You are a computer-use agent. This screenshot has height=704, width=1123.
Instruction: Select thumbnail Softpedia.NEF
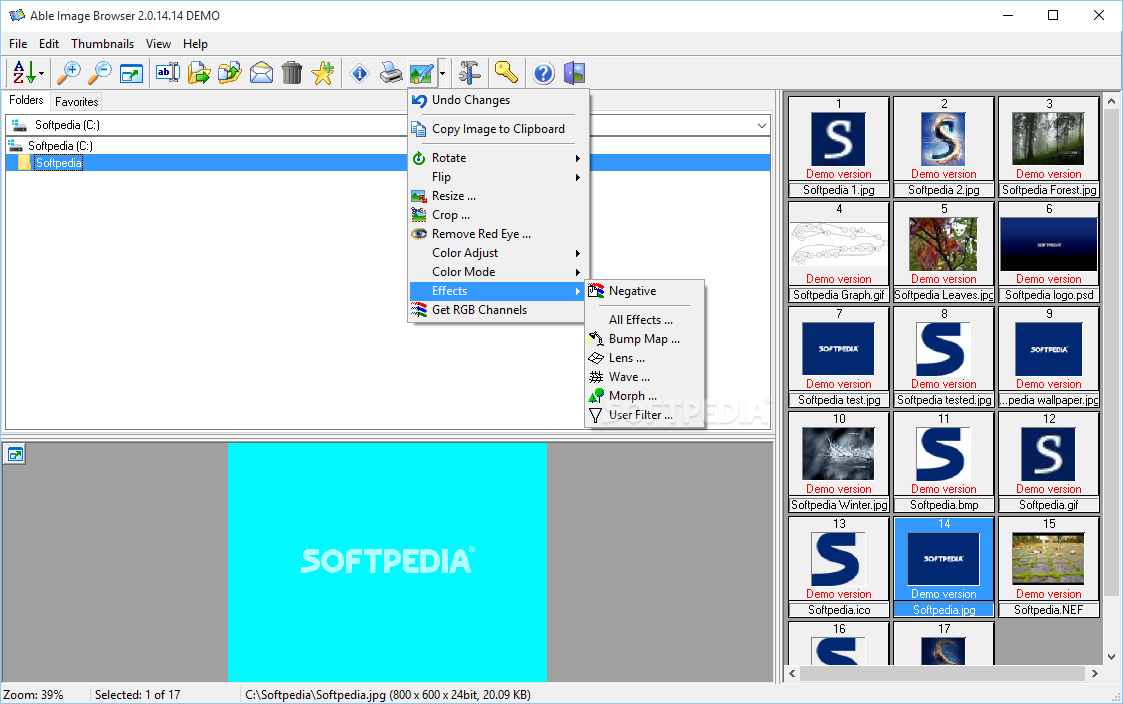(1049, 567)
